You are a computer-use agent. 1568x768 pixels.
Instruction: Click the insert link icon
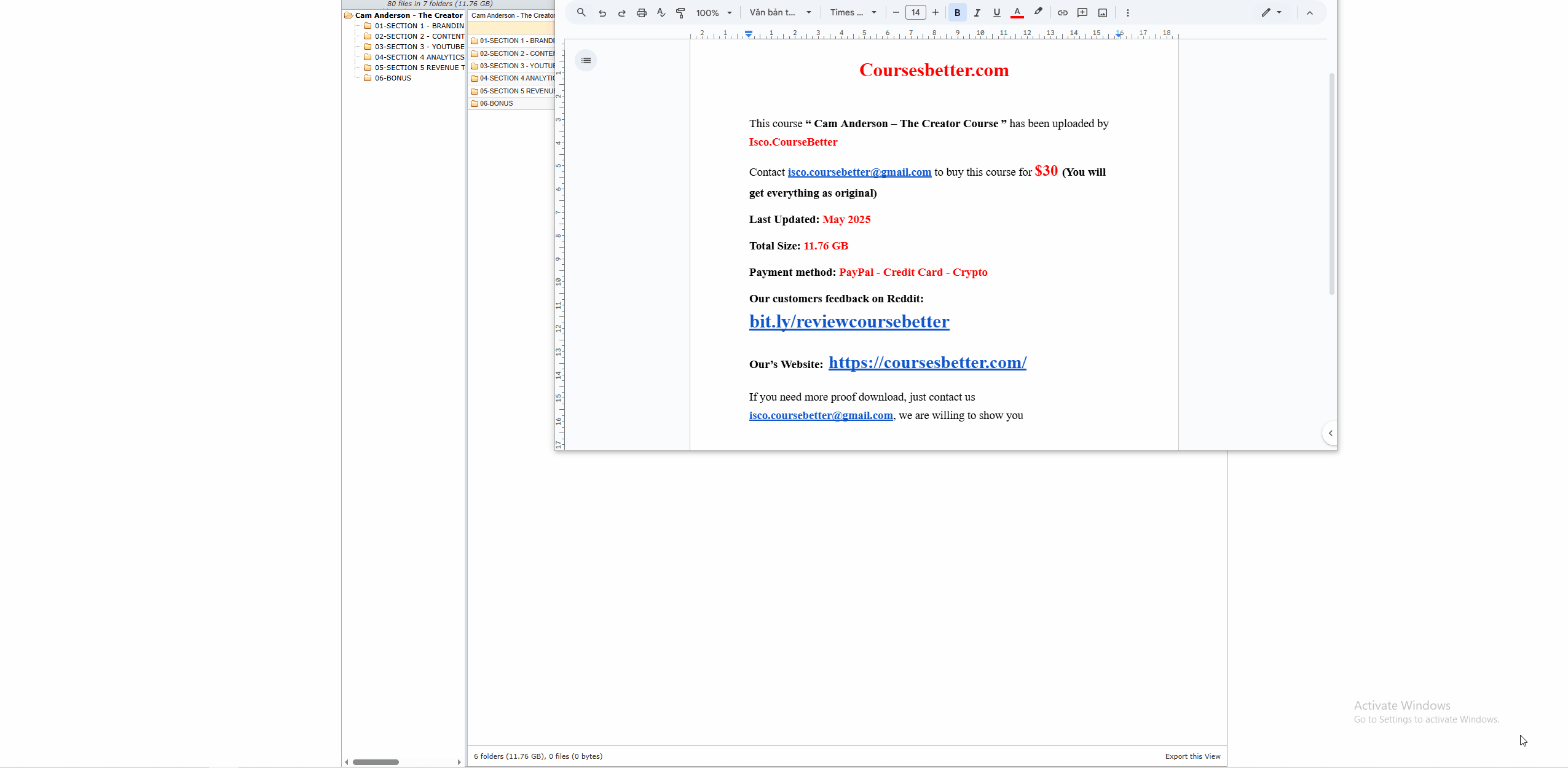coord(1062,12)
